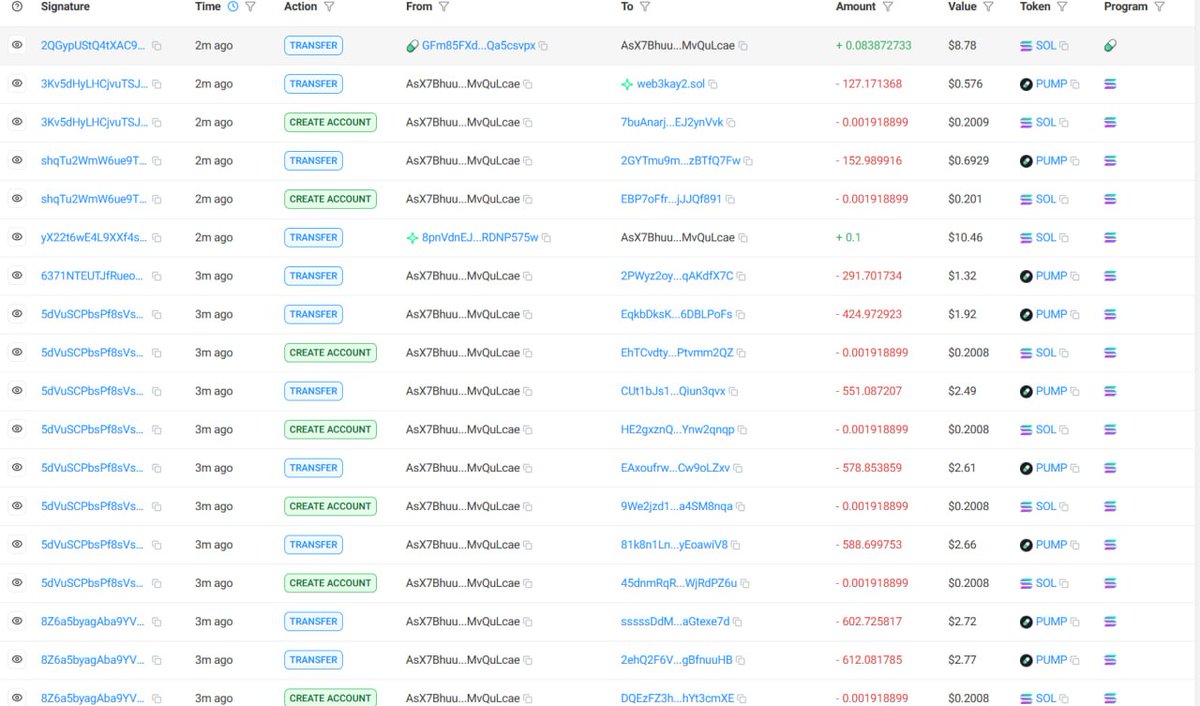Toggle eye icon on 2GYTmu9m...zBTfQ7Fw row
1200x706 pixels.
(x=17, y=160)
